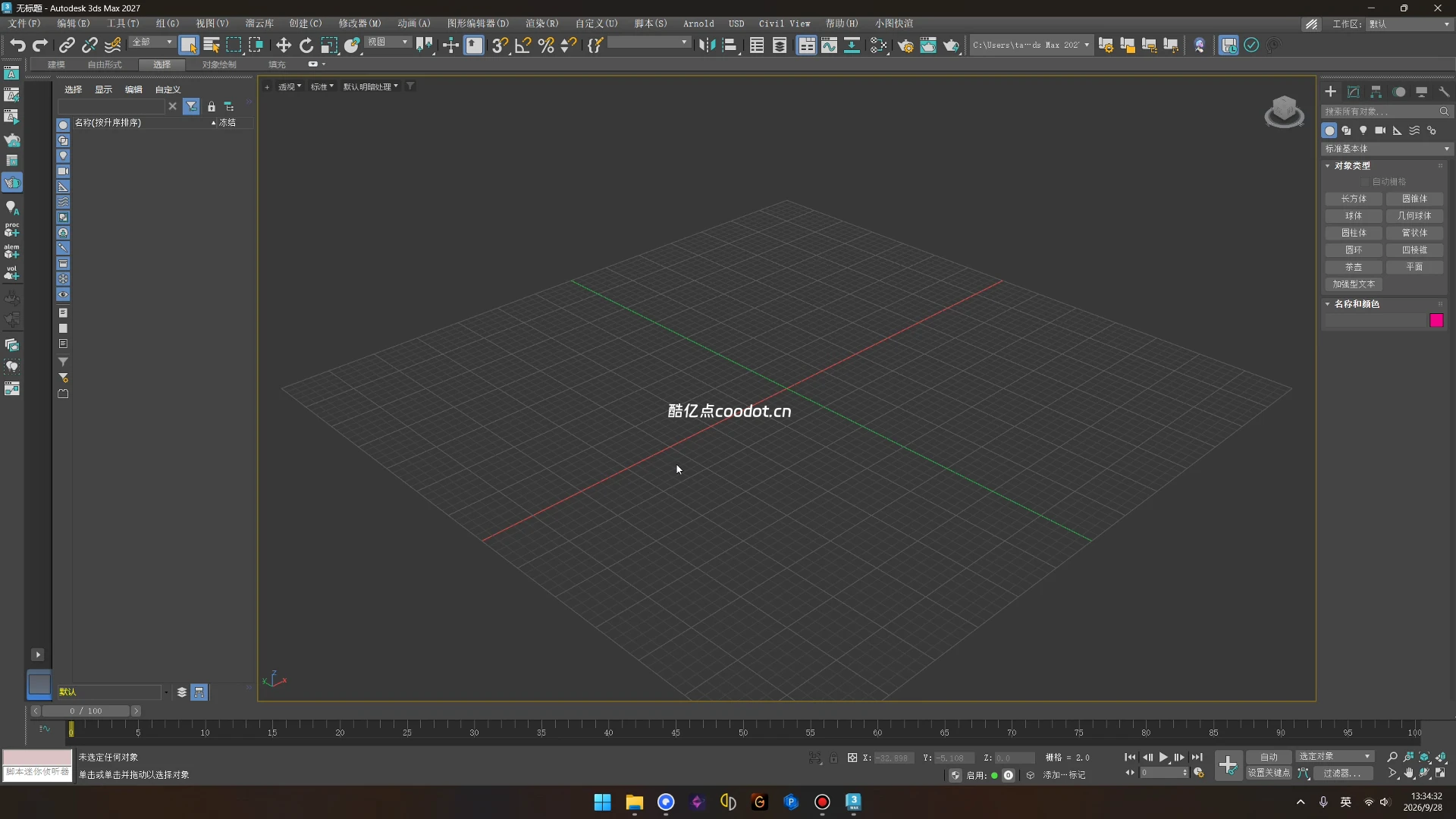Click the ViewCube in viewport corner
Screen dimensions: 1456x819
[x=1284, y=111]
